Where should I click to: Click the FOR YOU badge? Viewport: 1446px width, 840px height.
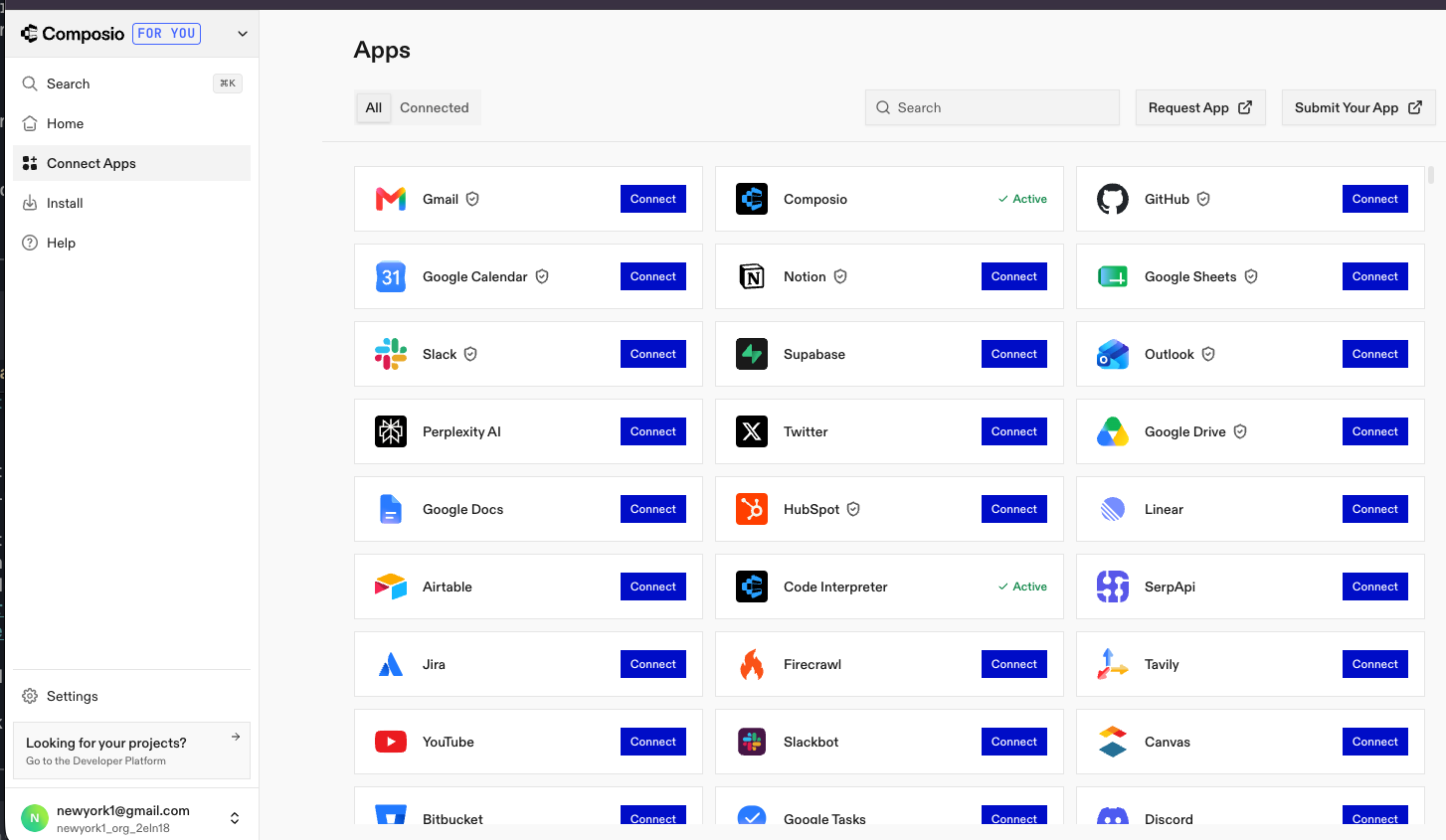click(x=166, y=34)
